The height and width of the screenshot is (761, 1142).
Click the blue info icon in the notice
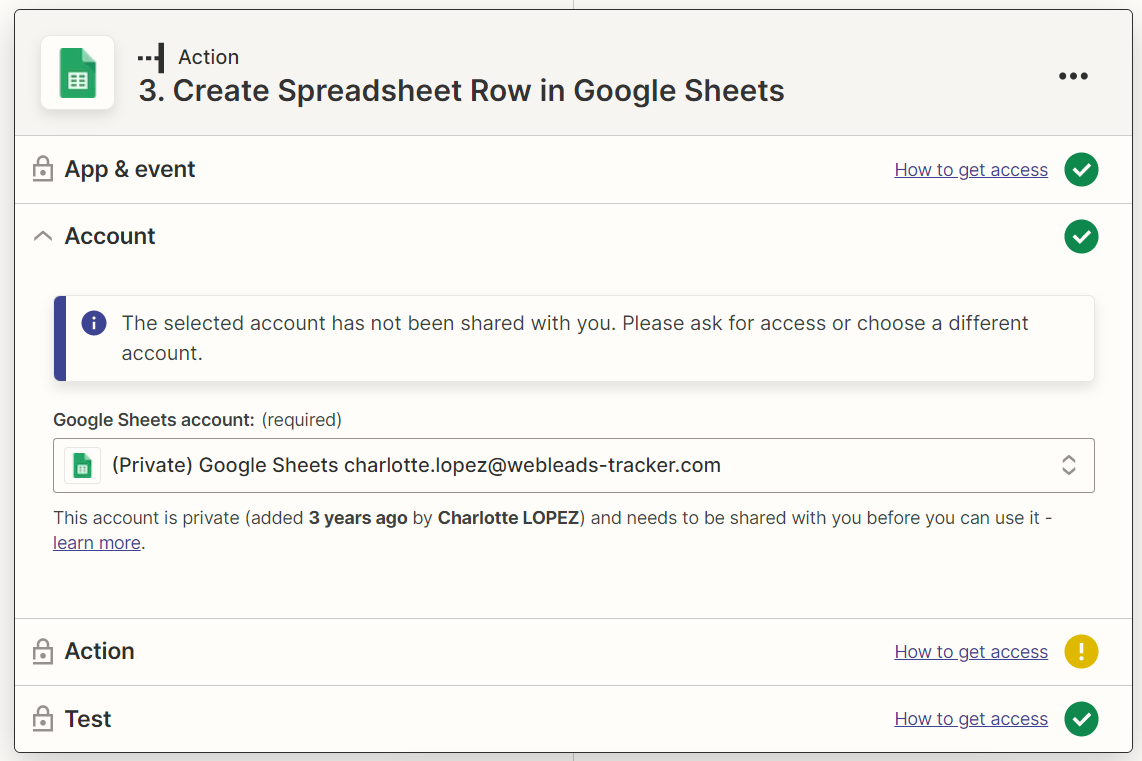94,323
